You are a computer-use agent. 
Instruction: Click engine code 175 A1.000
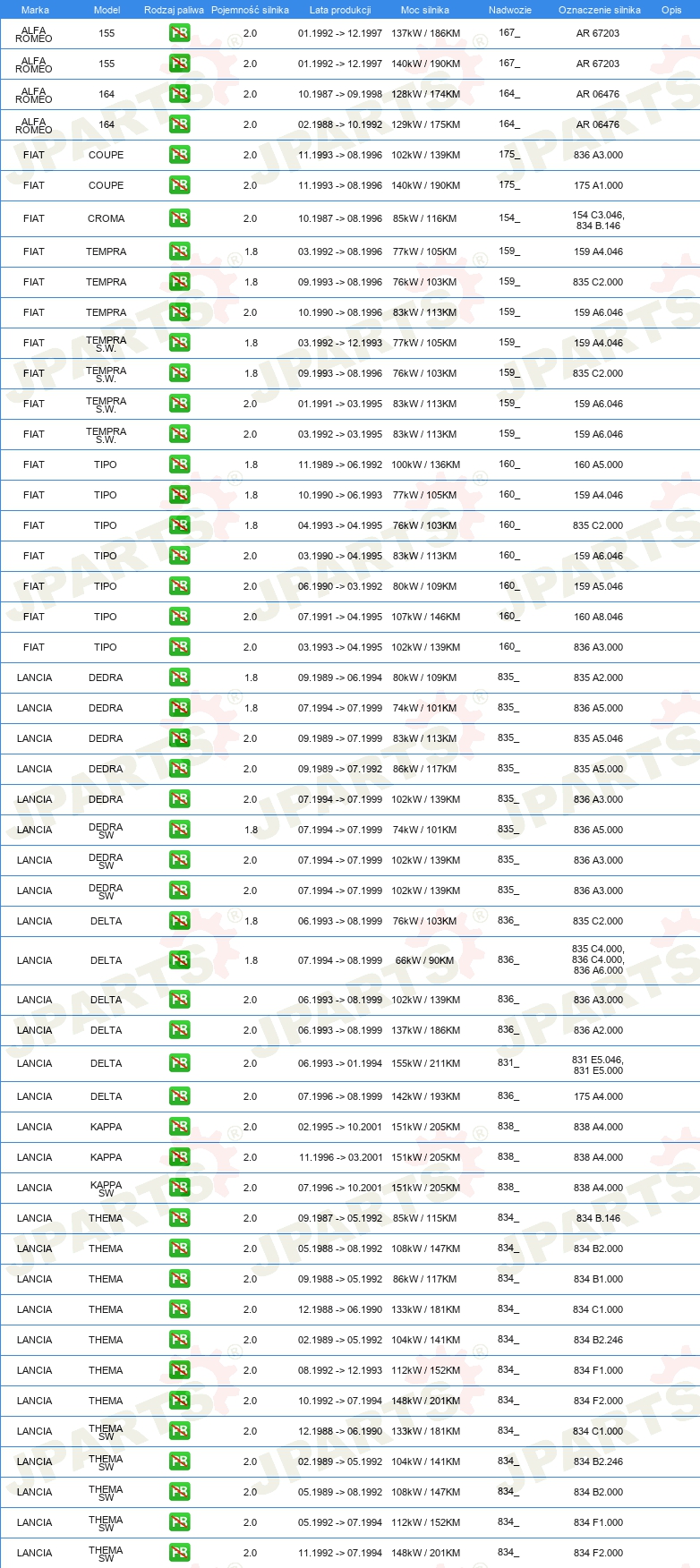pos(598,185)
